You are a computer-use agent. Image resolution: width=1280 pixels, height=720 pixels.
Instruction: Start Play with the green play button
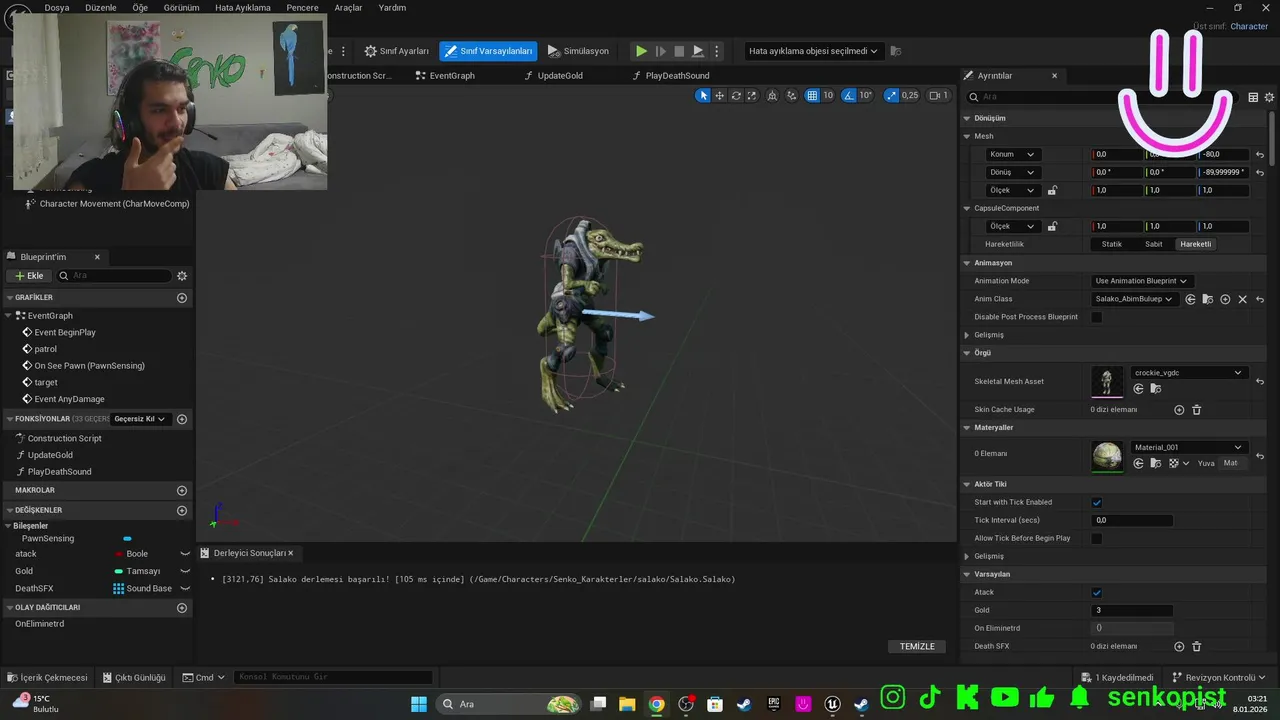point(641,51)
